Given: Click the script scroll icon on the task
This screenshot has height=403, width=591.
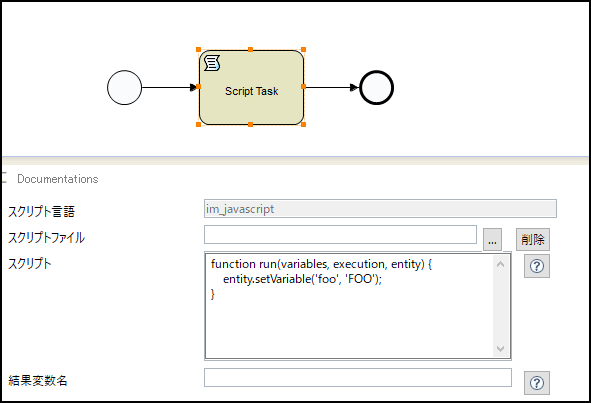Looking at the screenshot, I should 212,63.
